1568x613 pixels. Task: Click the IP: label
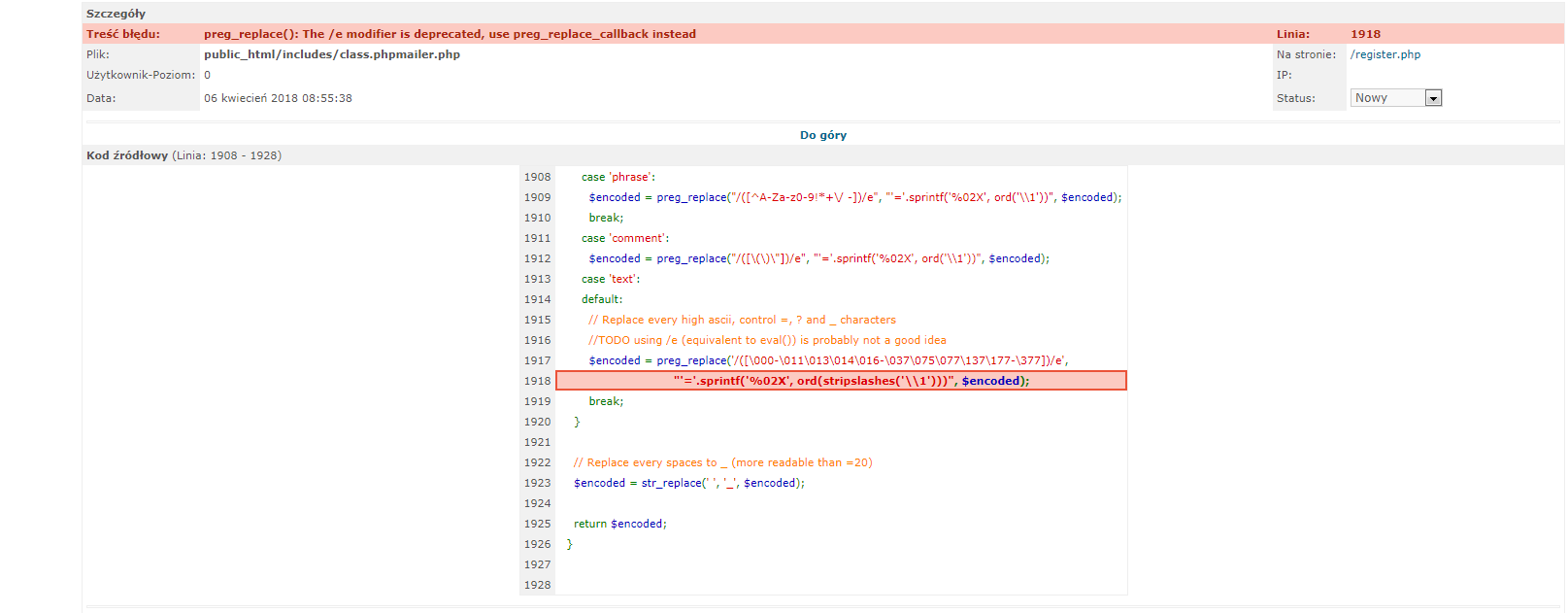[x=1284, y=75]
